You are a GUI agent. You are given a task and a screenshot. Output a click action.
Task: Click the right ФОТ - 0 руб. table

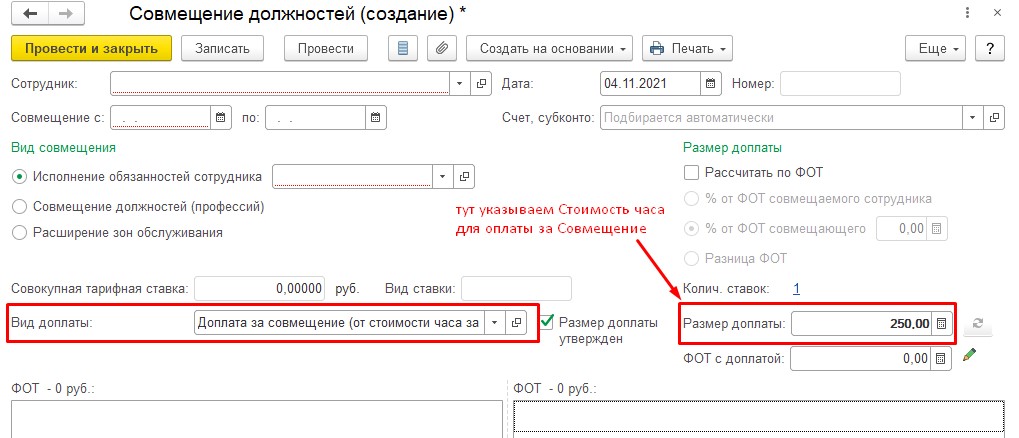click(758, 419)
